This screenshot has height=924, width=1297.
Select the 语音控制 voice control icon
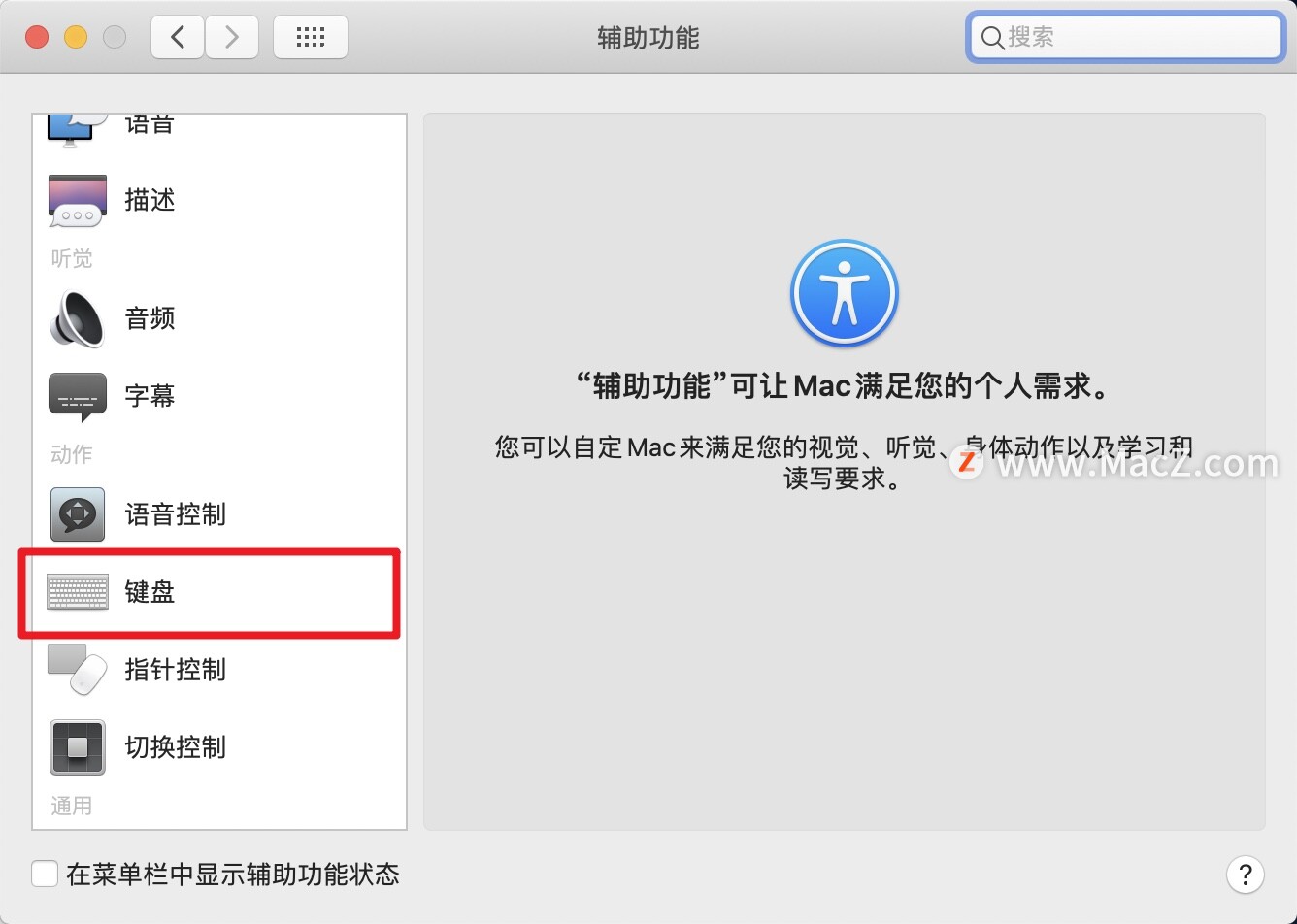click(77, 514)
